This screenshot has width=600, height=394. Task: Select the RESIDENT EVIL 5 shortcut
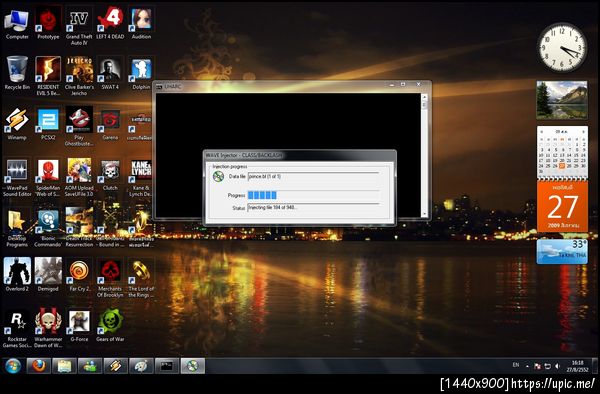[x=48, y=77]
